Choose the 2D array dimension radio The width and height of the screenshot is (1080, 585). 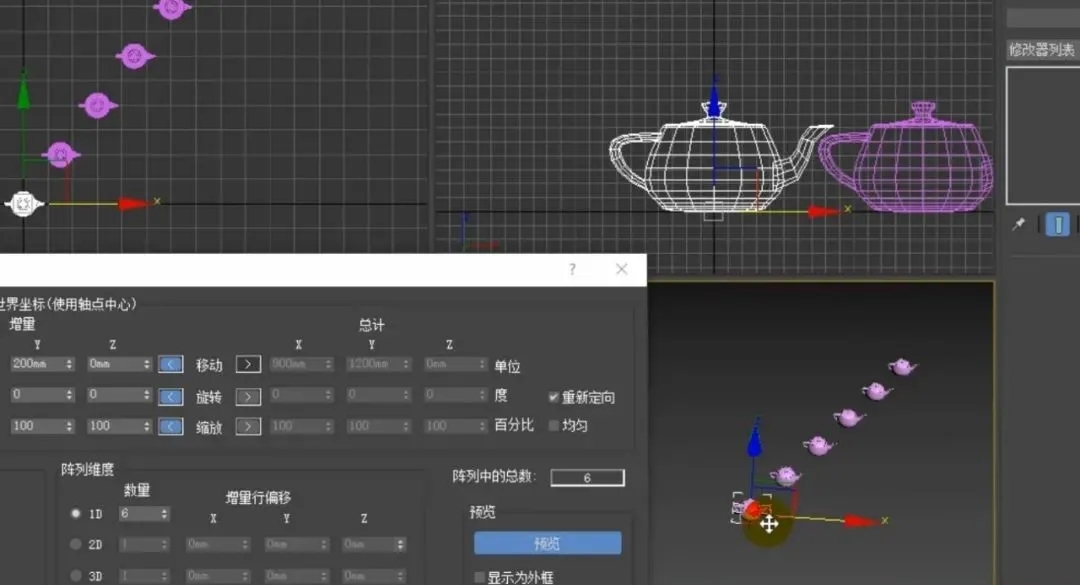tap(76, 544)
